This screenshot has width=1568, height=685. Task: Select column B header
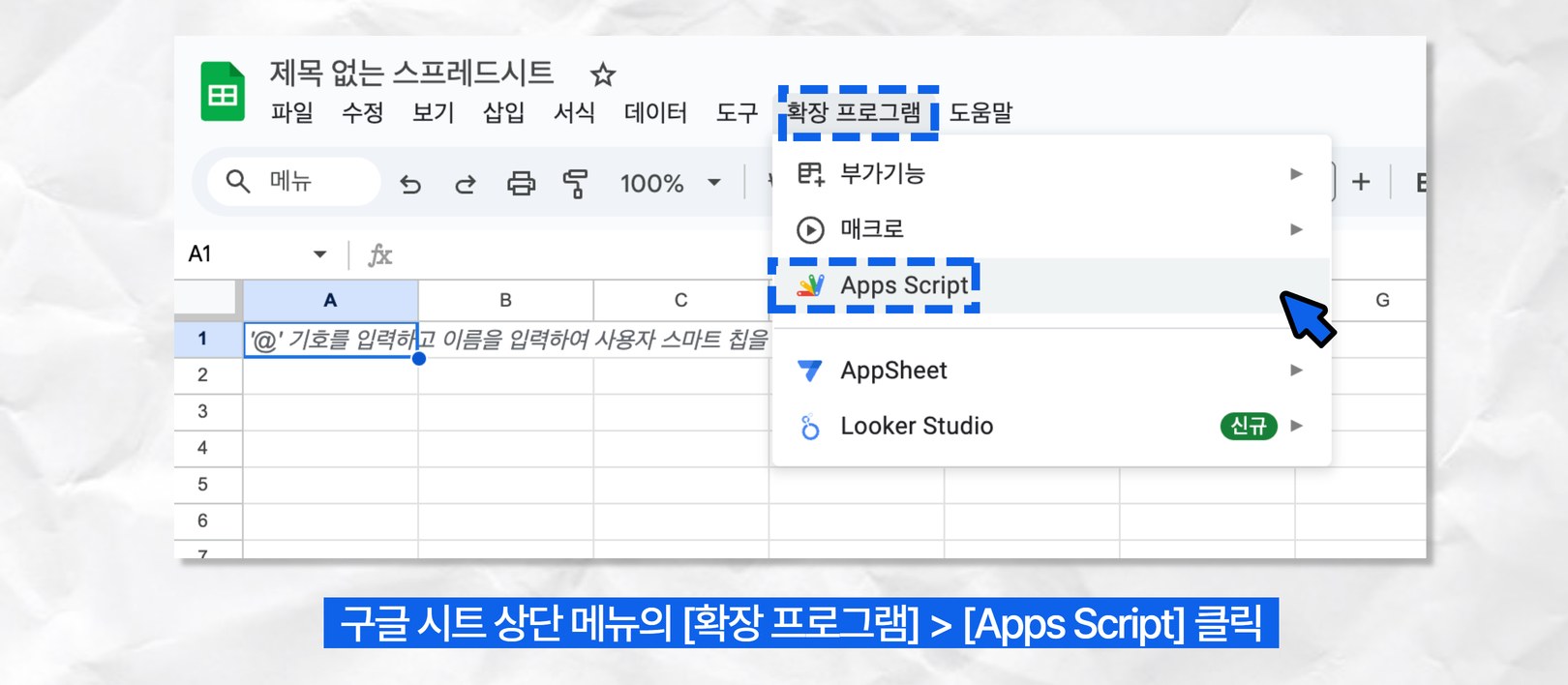point(505,300)
